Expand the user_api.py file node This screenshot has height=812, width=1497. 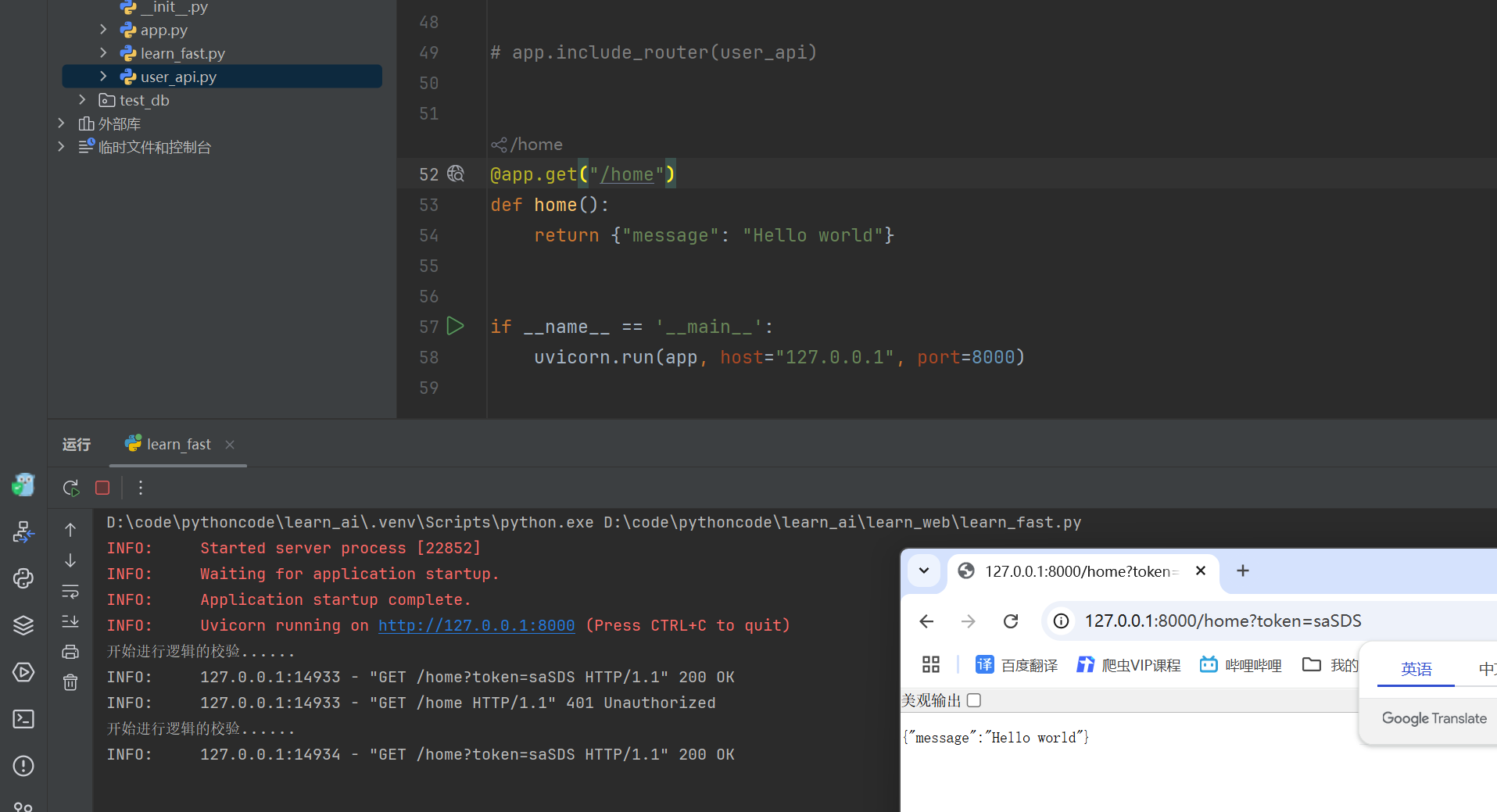[x=103, y=77]
